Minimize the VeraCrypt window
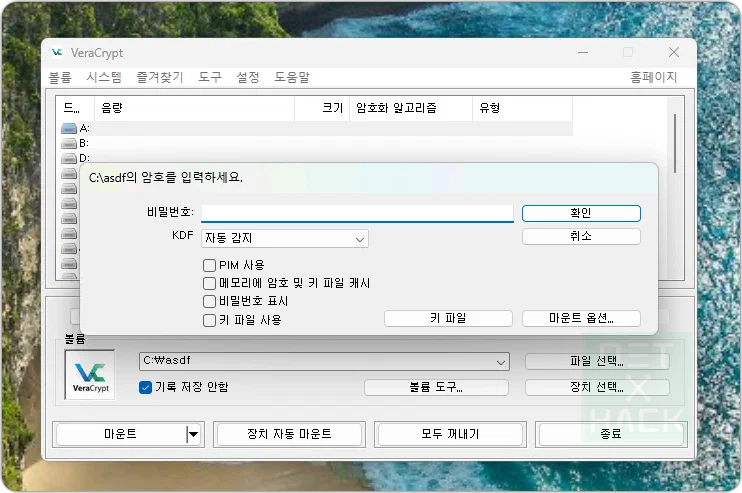Image resolution: width=742 pixels, height=493 pixels. point(583,52)
